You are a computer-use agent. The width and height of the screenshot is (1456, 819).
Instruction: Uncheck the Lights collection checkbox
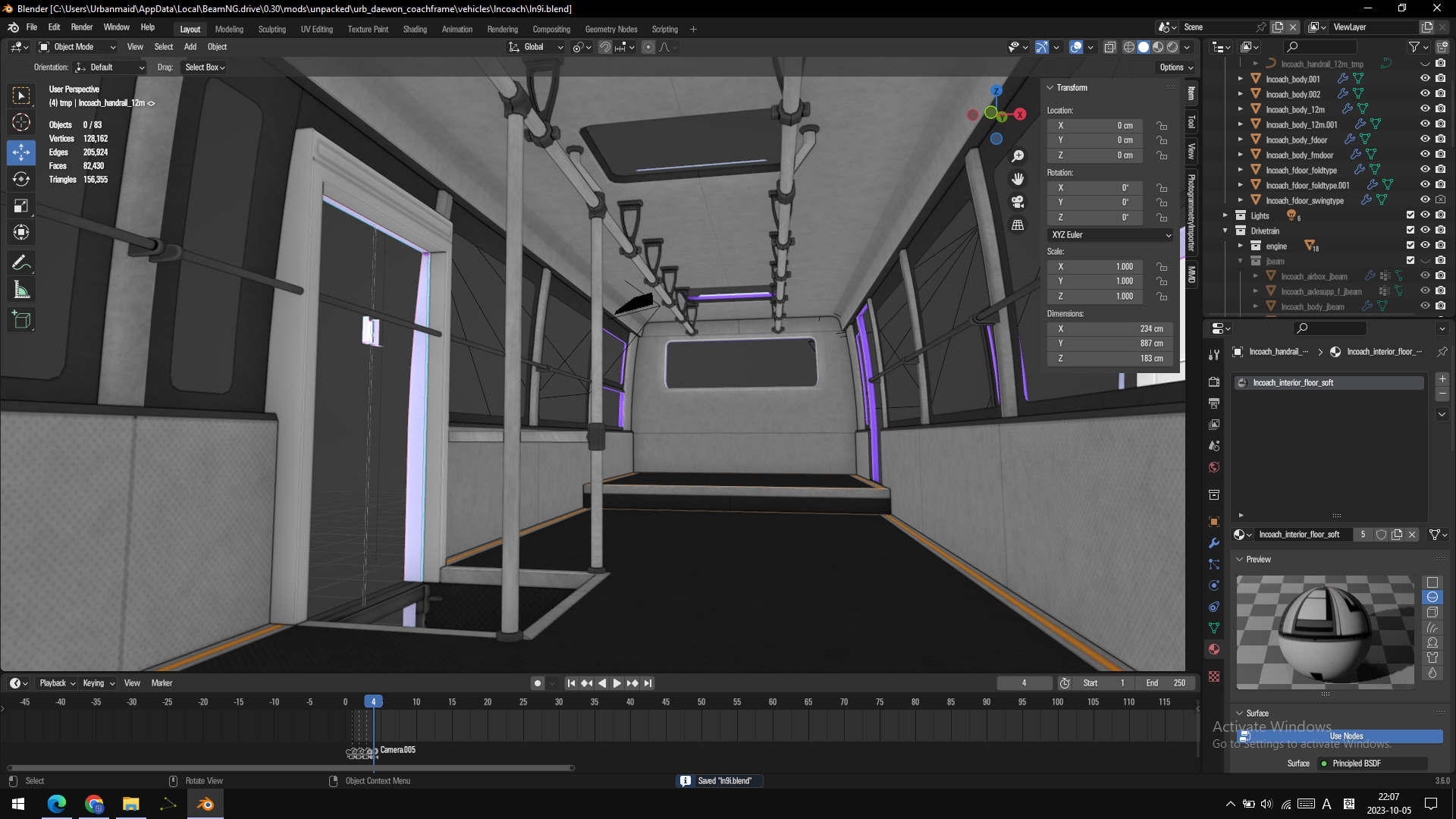(x=1410, y=215)
